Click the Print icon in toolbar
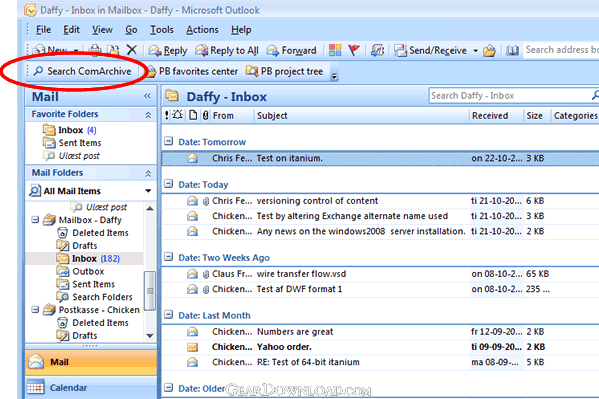The width and height of the screenshot is (599, 399). [95, 50]
